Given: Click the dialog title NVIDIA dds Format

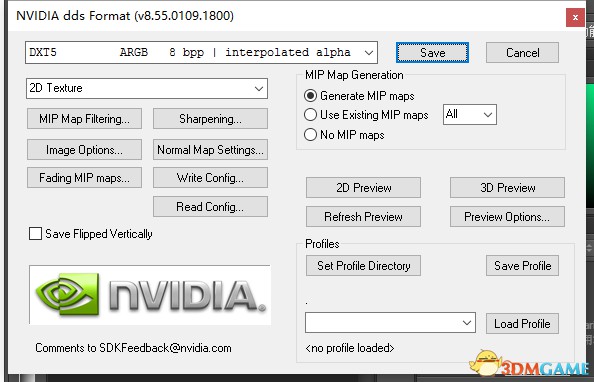Looking at the screenshot, I should pyautogui.click(x=125, y=16).
